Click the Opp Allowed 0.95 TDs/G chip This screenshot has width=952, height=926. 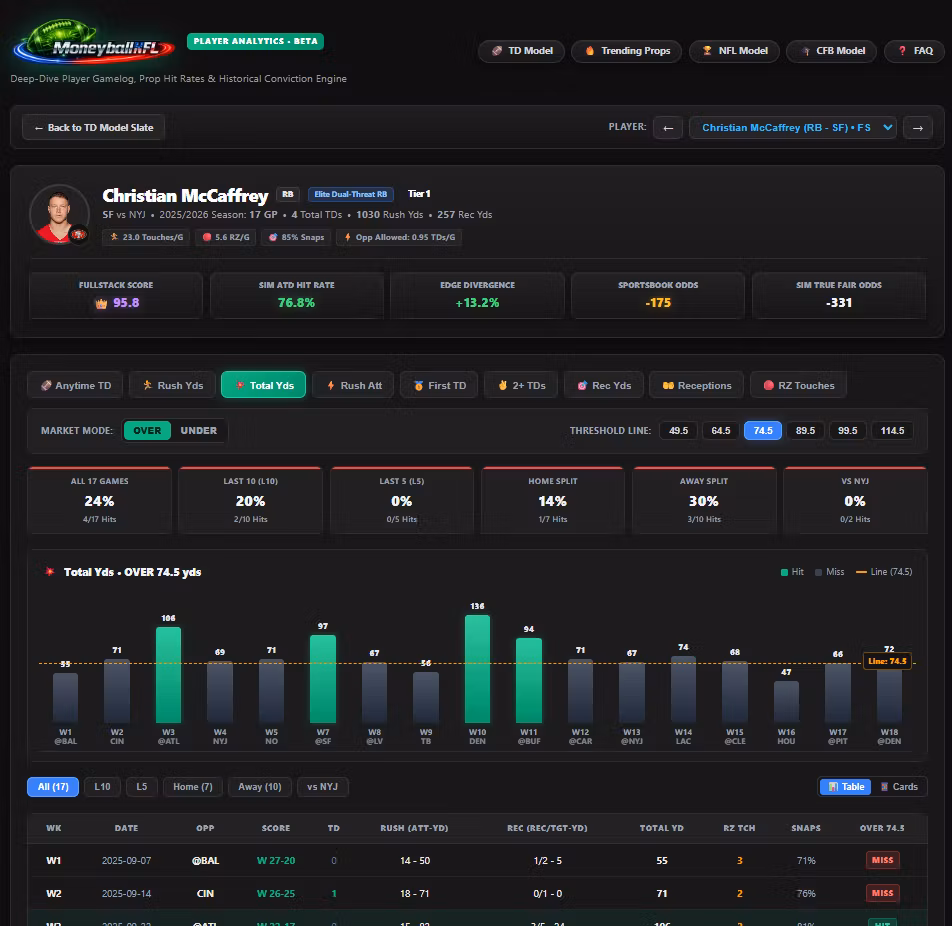click(400, 237)
